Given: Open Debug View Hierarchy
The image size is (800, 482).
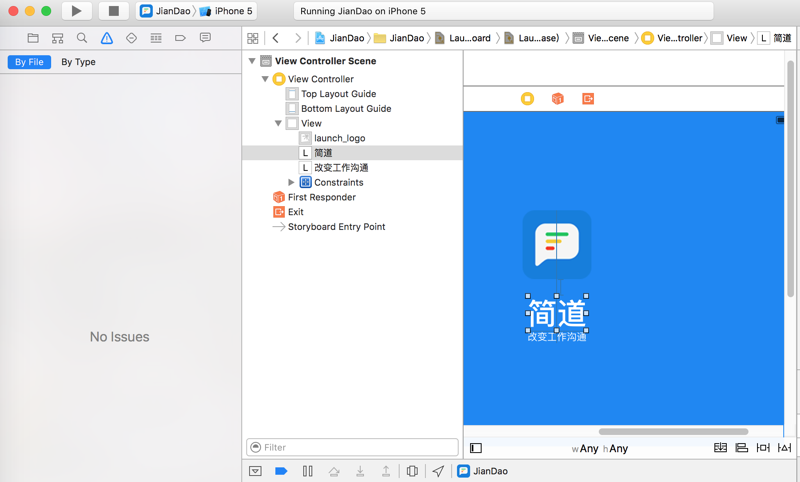Looking at the screenshot, I should coord(412,471).
